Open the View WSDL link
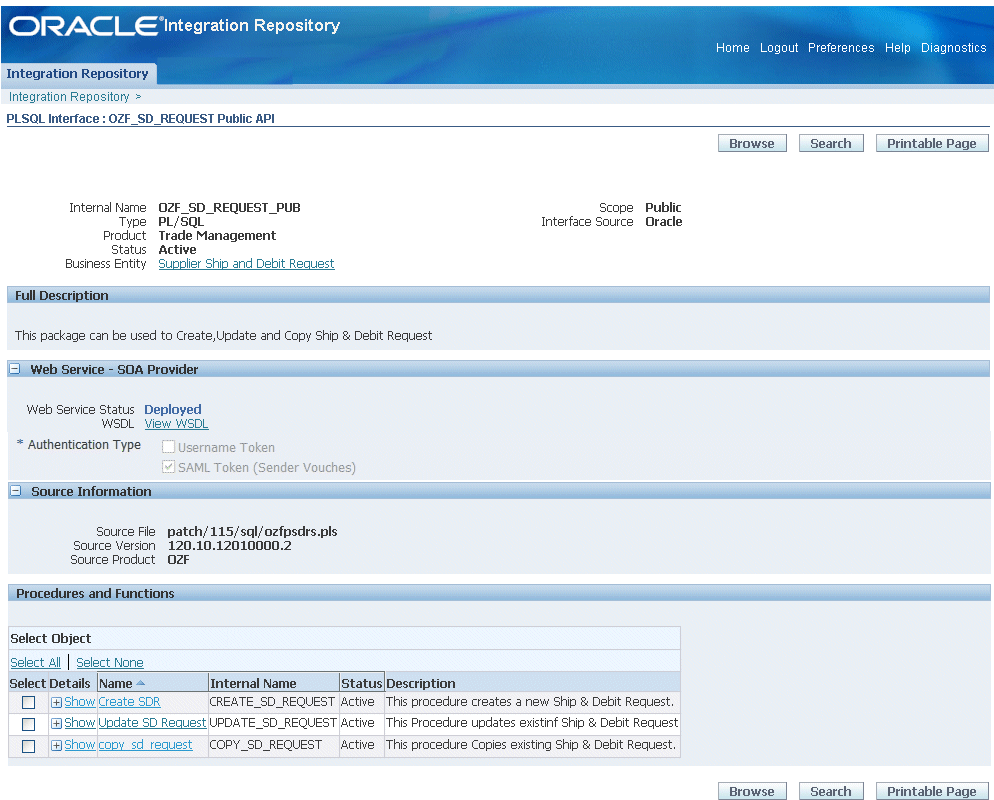 point(176,423)
